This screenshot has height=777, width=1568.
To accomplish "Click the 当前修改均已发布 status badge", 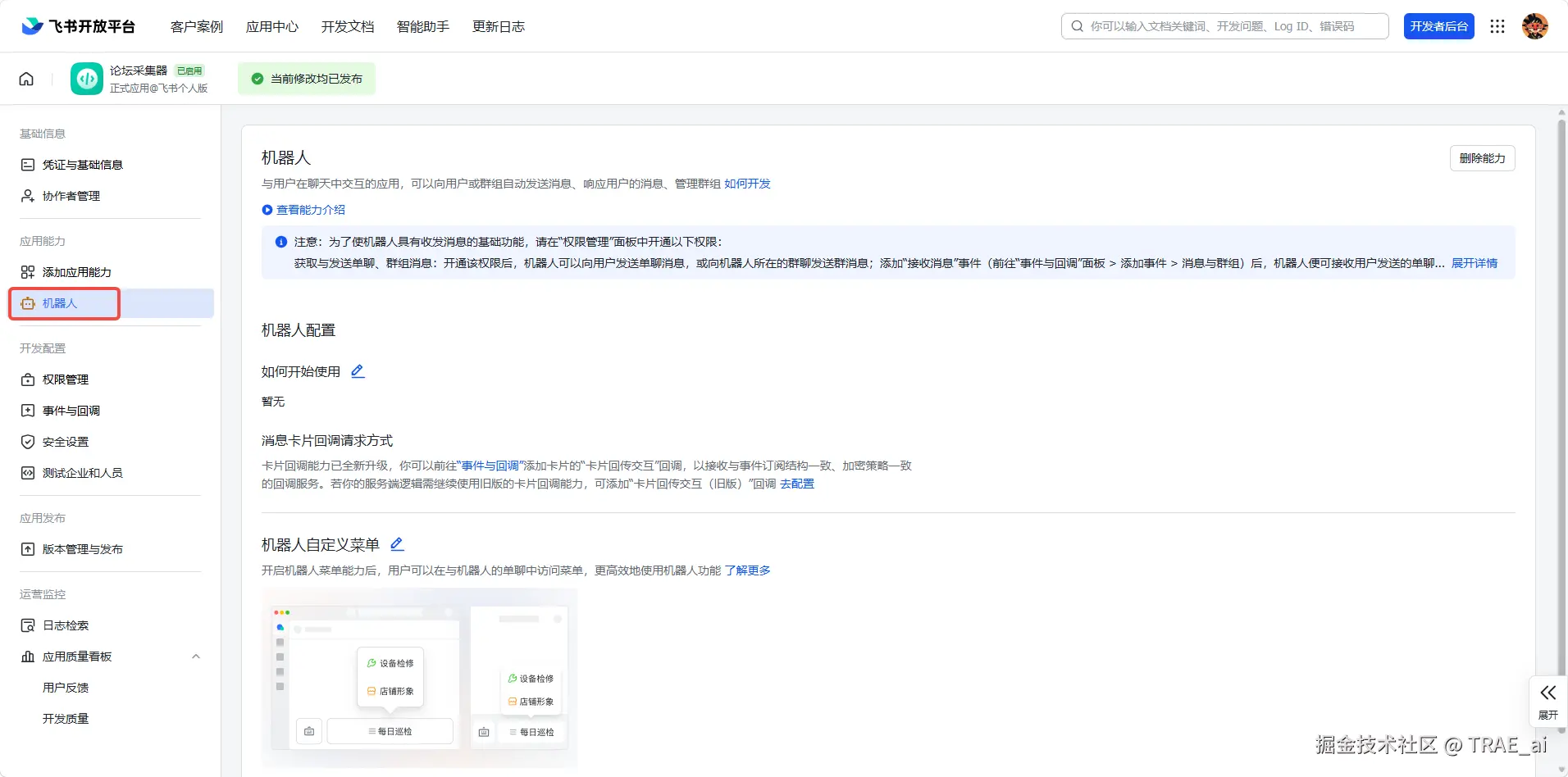I will [x=307, y=79].
